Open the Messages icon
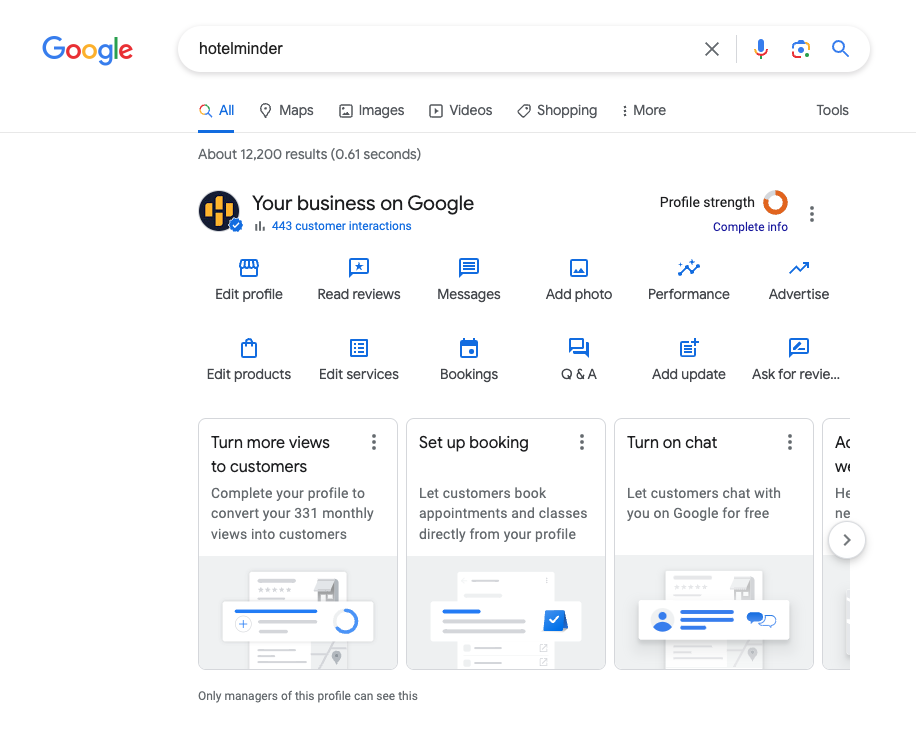The image size is (916, 736). (x=469, y=268)
